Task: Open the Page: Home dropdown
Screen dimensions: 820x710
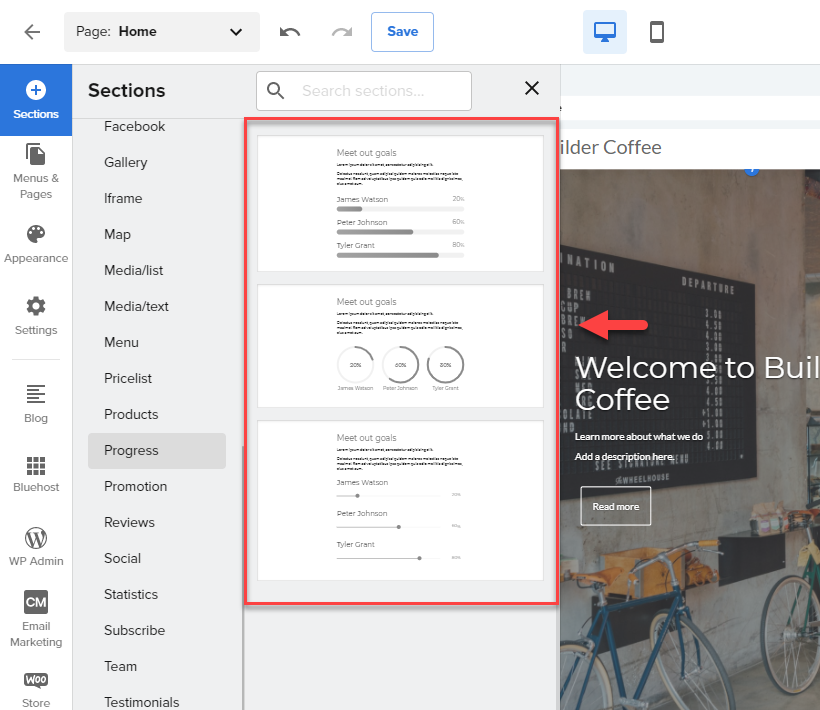Action: 162,32
